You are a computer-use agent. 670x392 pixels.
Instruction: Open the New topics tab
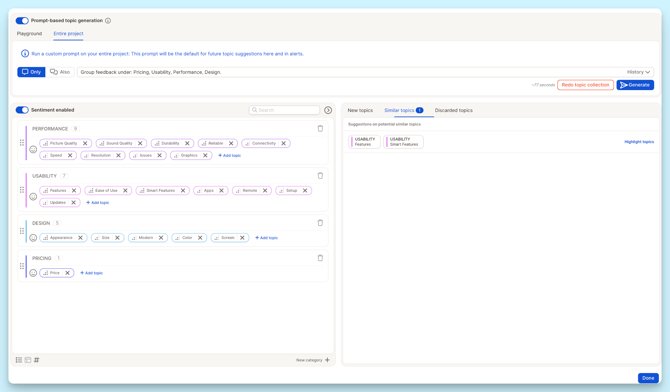(x=360, y=110)
